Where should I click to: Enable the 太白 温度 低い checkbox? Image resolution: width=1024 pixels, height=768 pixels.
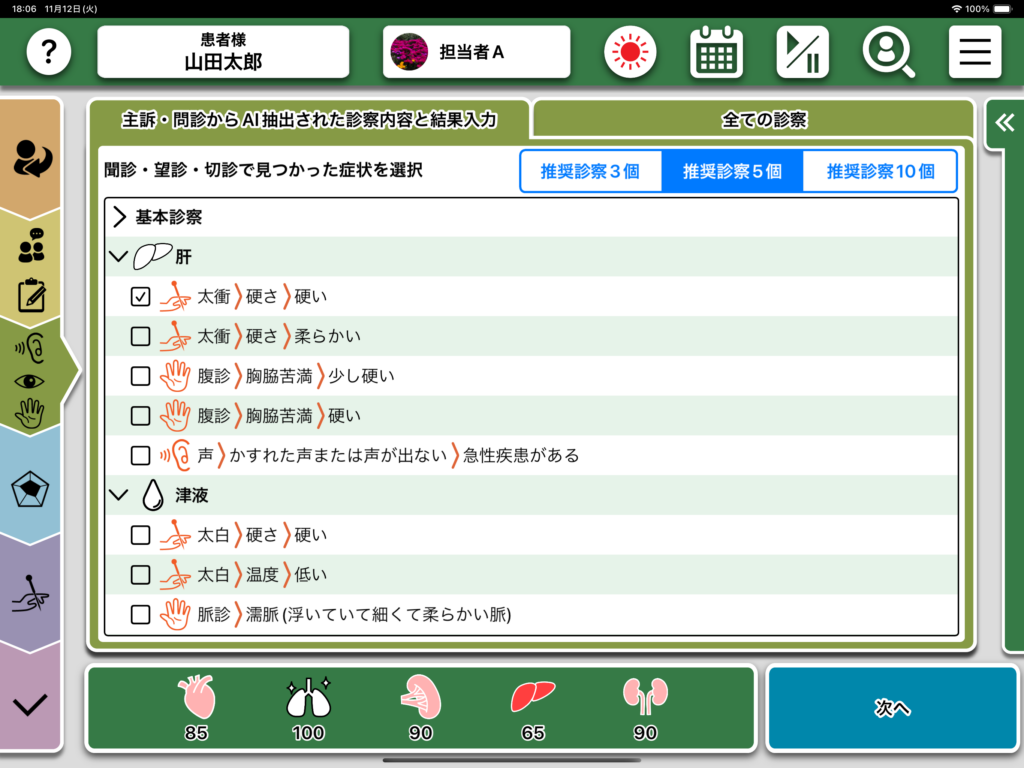pos(141,575)
